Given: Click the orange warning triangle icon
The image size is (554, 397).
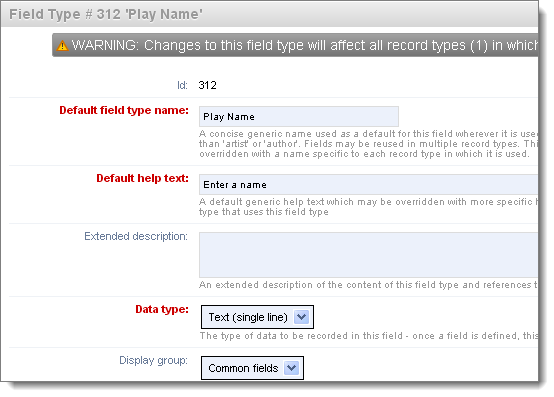Looking at the screenshot, I should 63,46.
